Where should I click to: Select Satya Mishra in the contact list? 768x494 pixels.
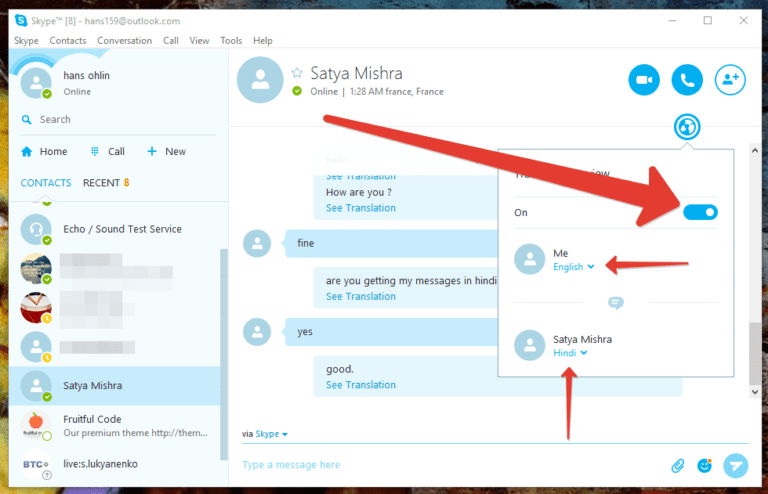[x=115, y=386]
